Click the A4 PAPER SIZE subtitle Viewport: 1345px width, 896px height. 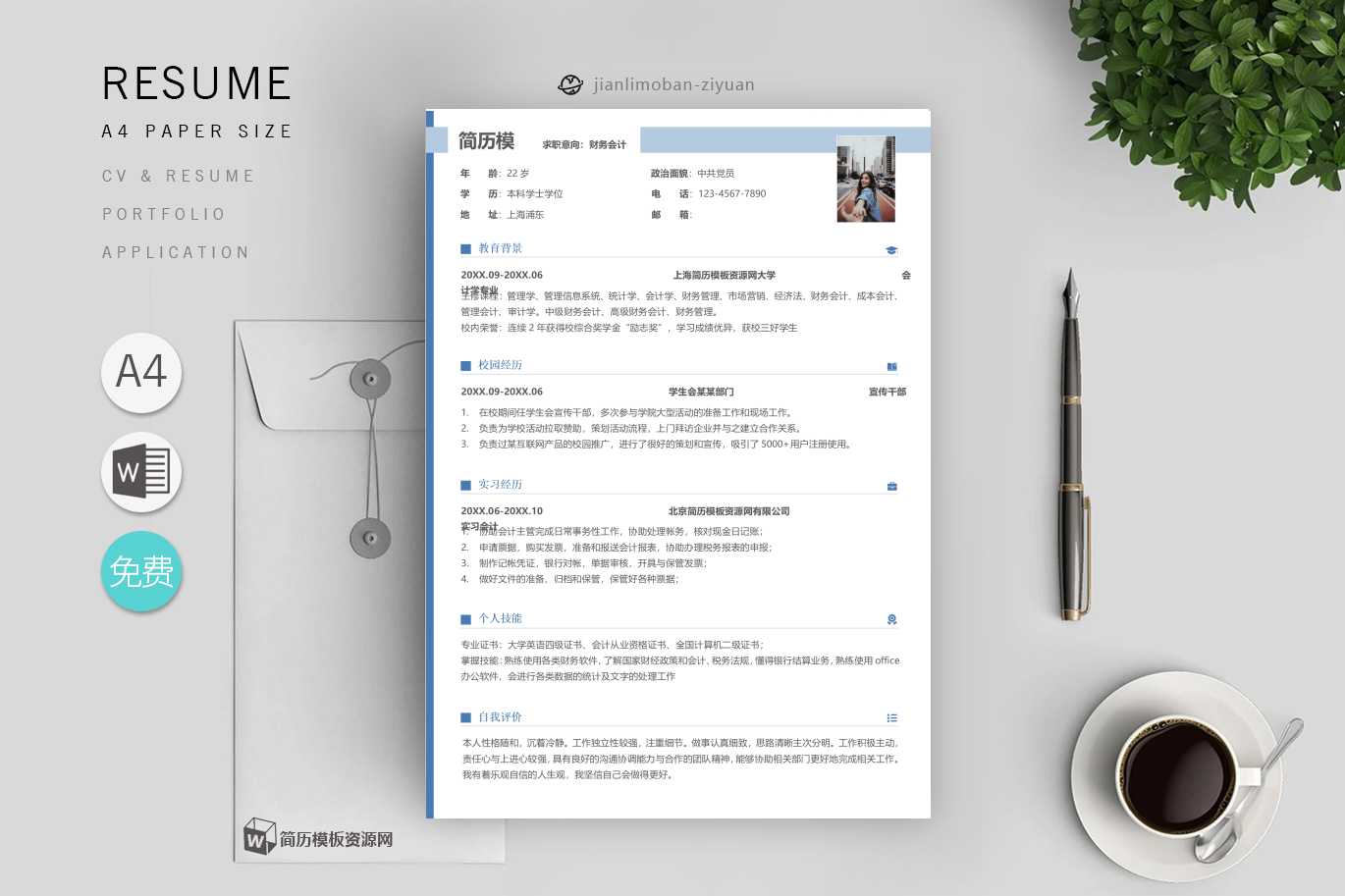point(196,132)
